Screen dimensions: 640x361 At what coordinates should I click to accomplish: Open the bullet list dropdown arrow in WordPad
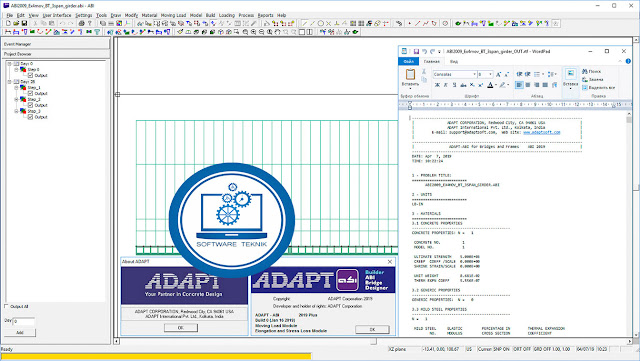click(x=543, y=74)
